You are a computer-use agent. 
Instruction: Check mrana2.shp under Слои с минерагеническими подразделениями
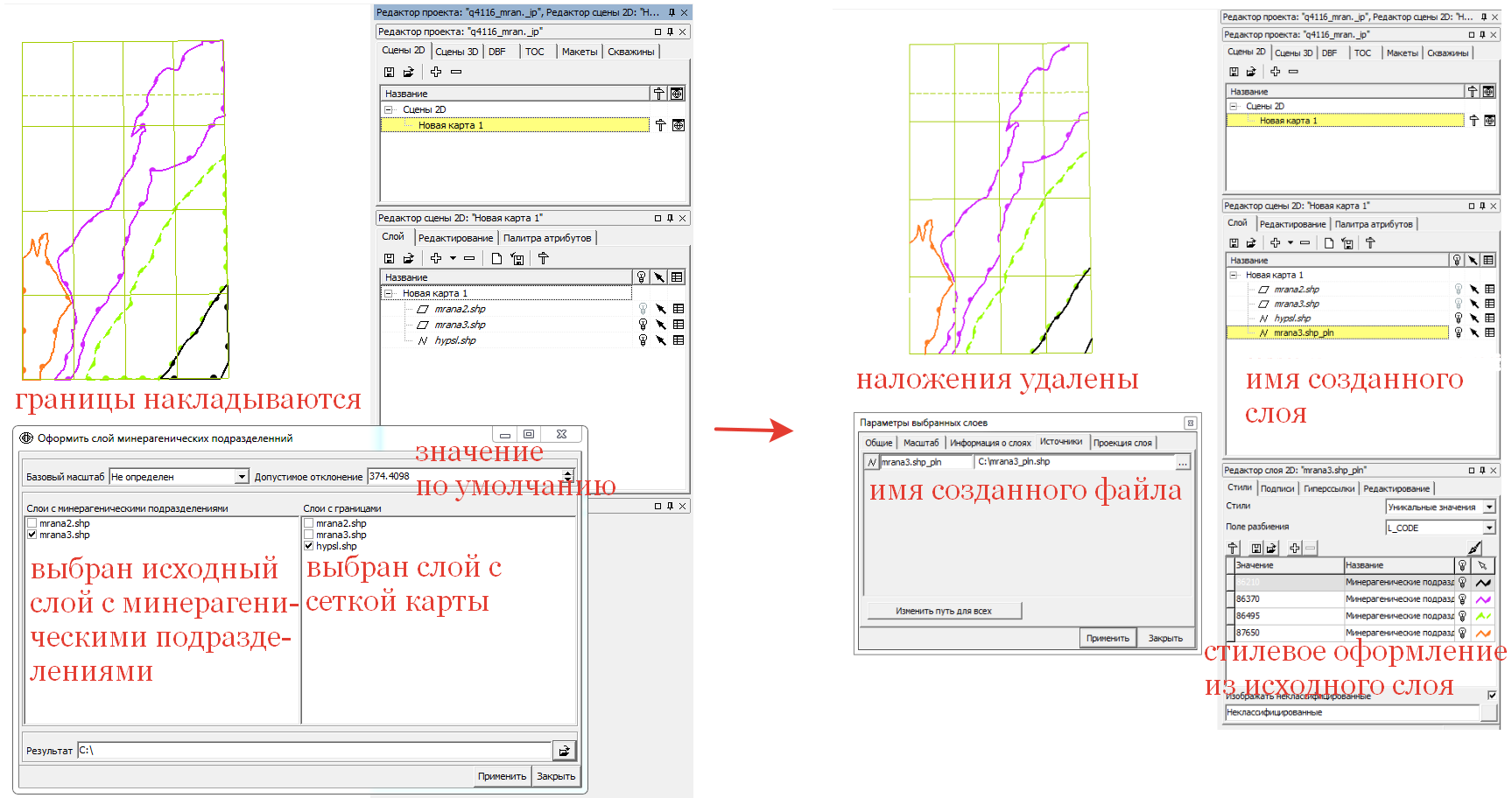click(x=32, y=523)
